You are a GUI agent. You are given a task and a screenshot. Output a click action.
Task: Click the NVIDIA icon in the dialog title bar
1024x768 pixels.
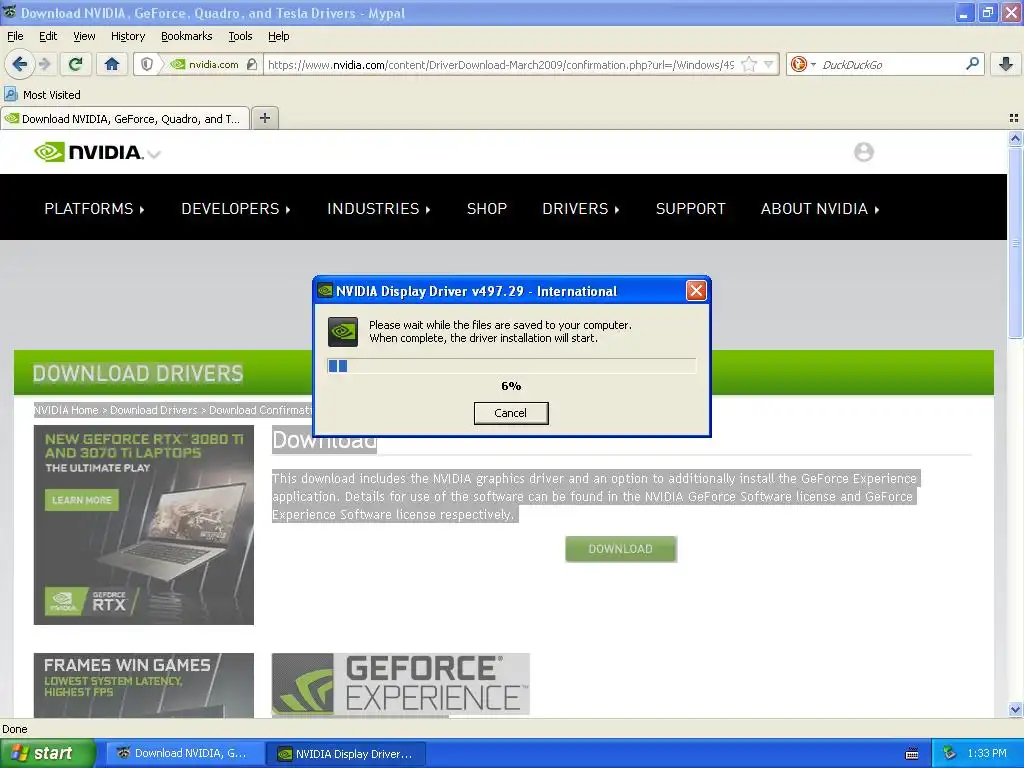pos(325,291)
